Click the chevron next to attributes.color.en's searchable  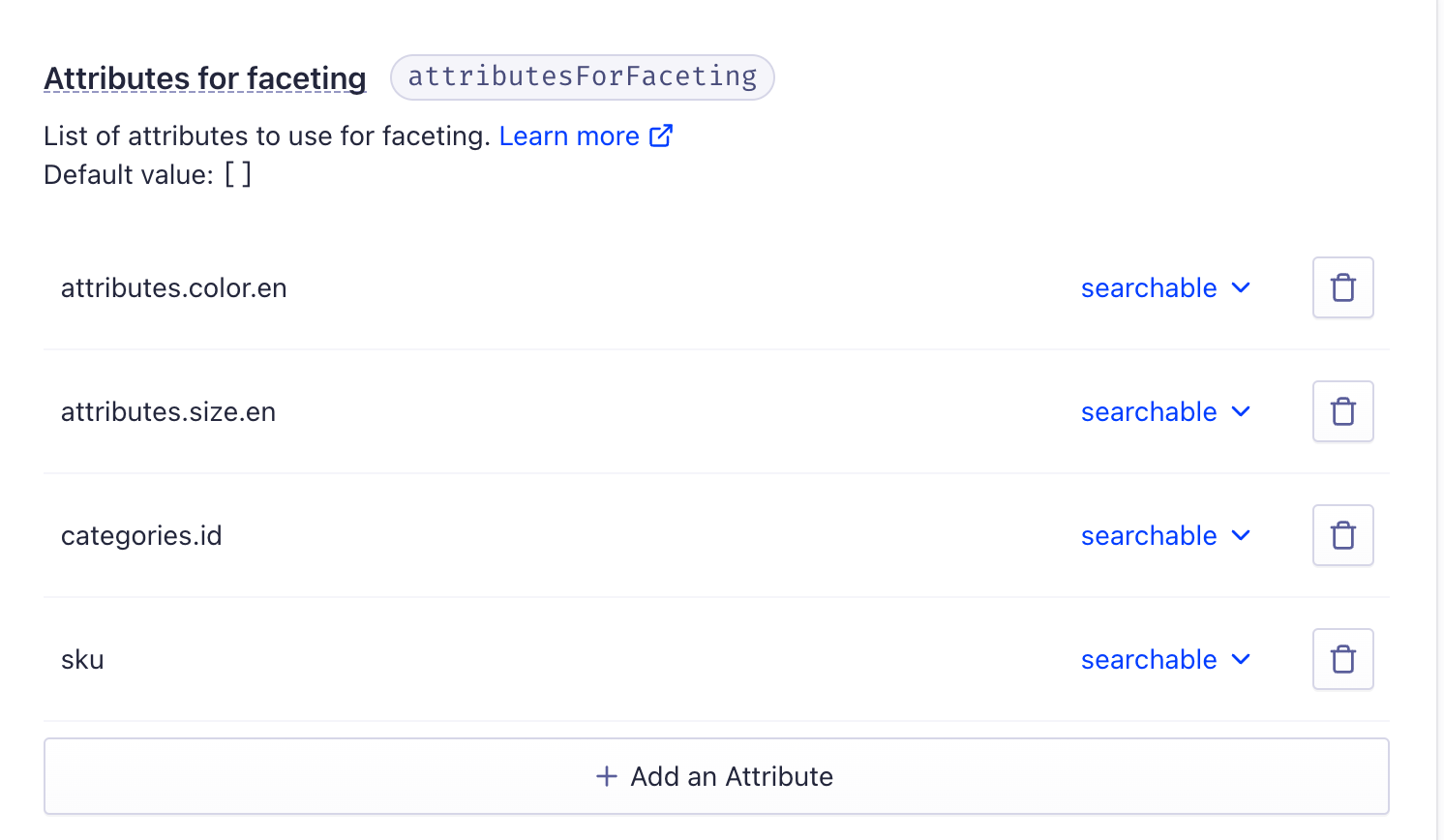[1240, 288]
